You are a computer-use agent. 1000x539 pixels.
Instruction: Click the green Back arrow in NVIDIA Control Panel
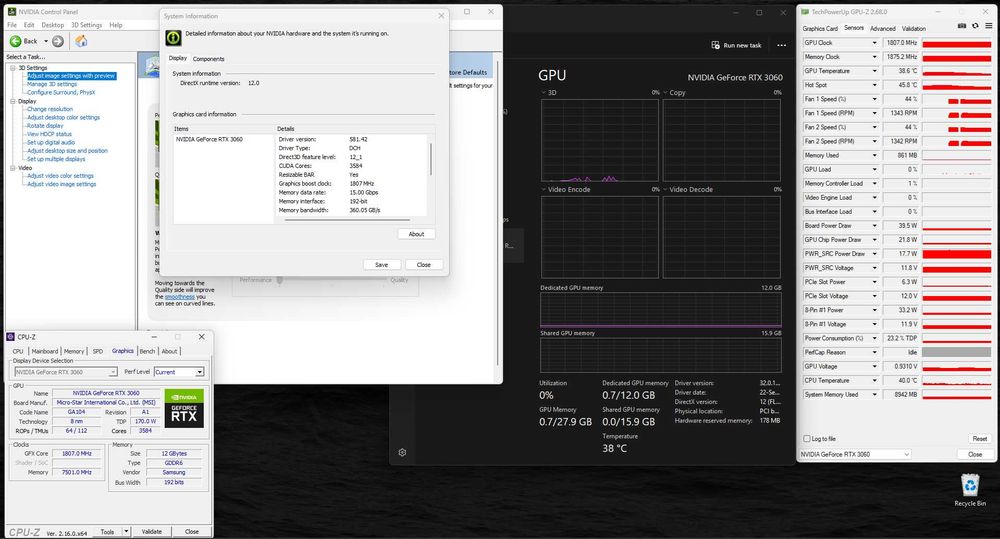(15, 41)
